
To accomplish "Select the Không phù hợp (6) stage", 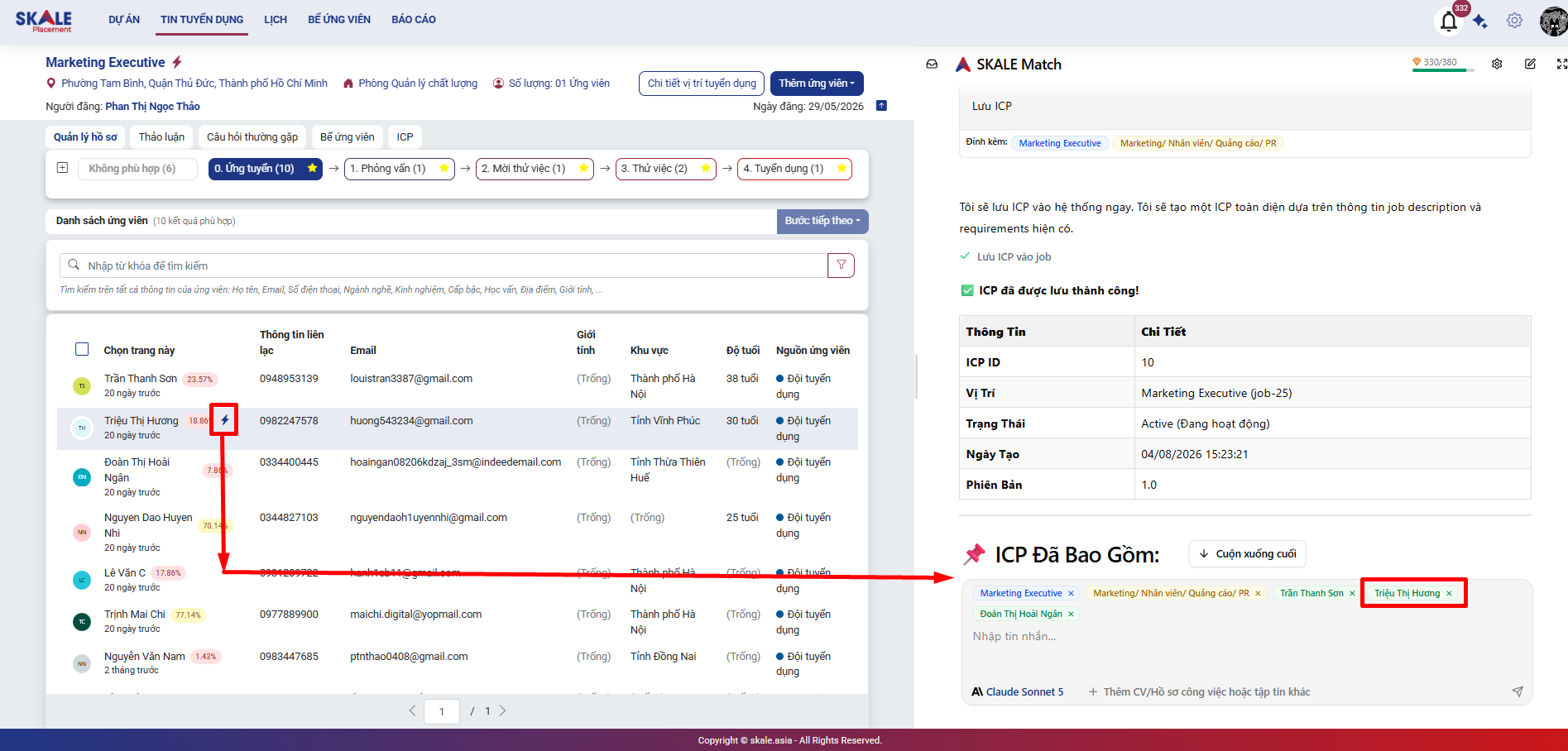I will pos(138,169).
